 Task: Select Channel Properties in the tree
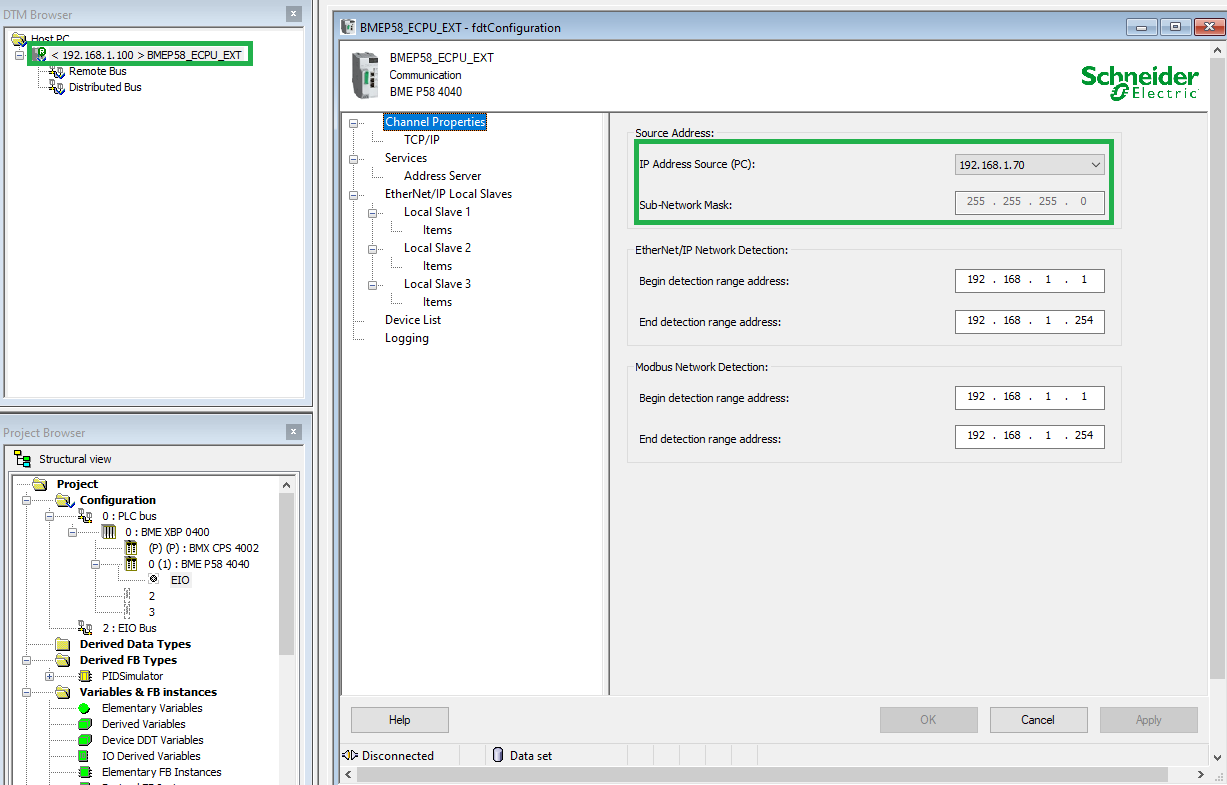(x=435, y=122)
